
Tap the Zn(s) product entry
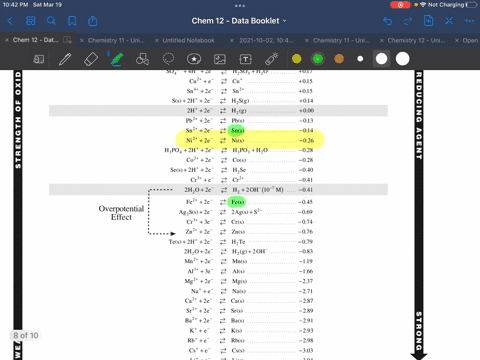[238, 232]
